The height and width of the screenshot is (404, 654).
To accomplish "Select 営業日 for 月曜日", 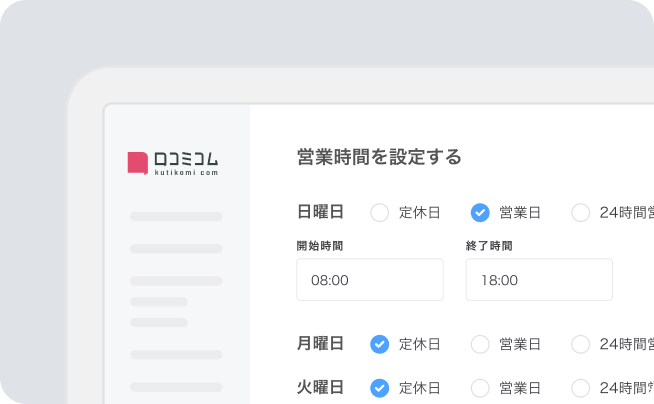I will (x=480, y=344).
